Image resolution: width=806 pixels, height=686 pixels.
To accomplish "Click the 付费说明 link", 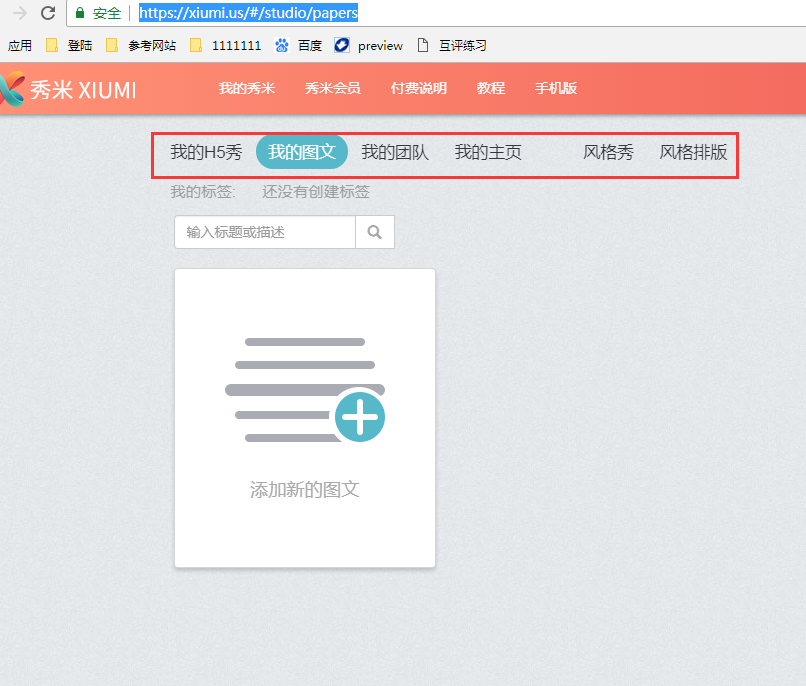I will [x=418, y=89].
